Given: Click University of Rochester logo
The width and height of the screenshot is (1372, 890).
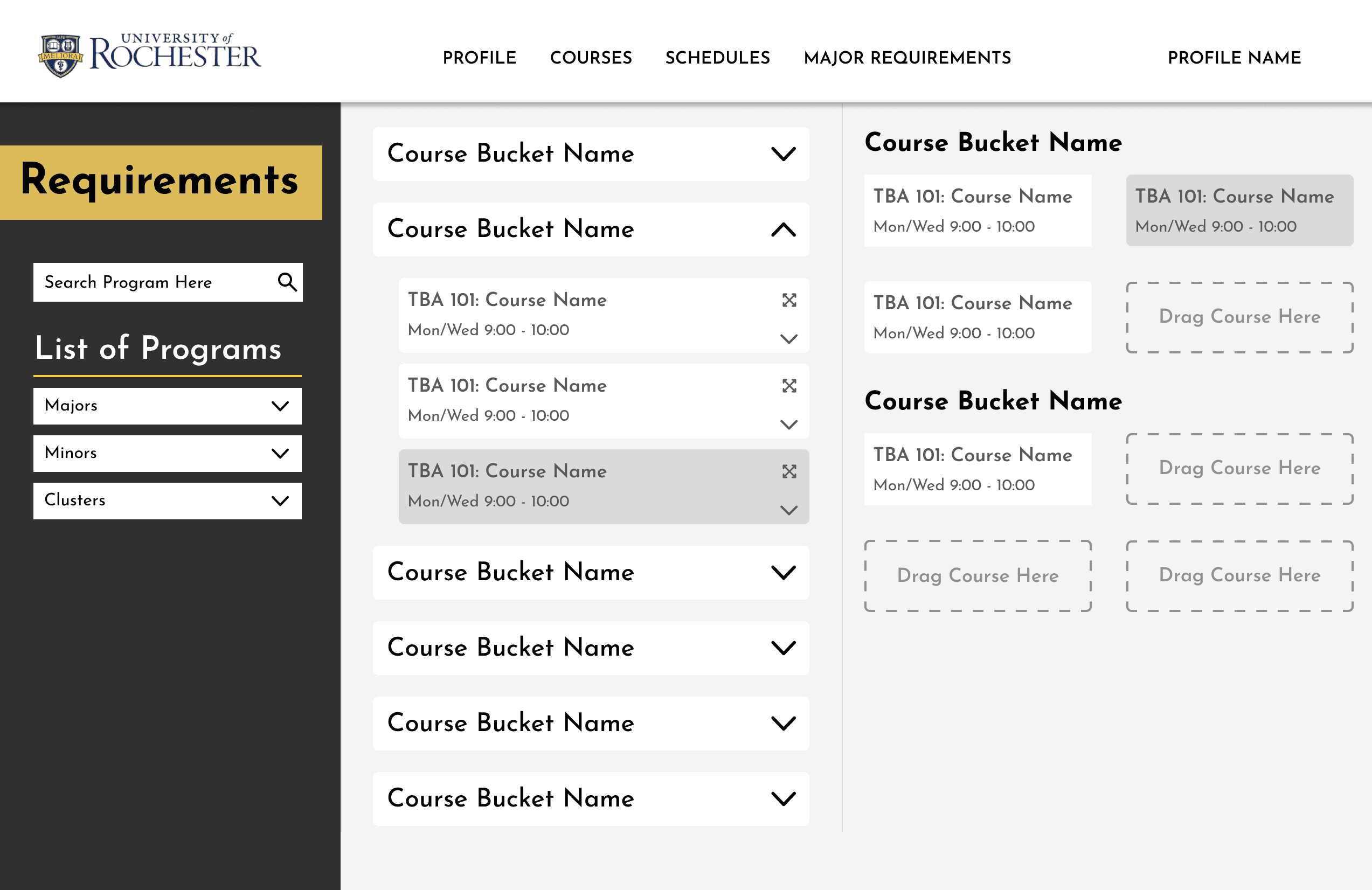Looking at the screenshot, I should pos(149,55).
